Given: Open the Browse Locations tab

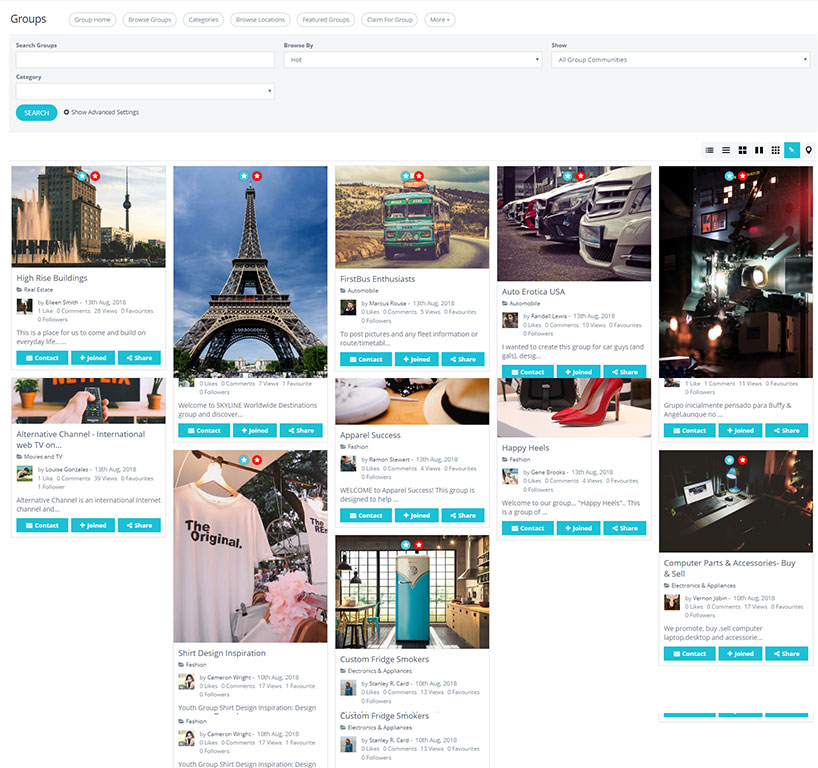Looking at the screenshot, I should (x=260, y=19).
